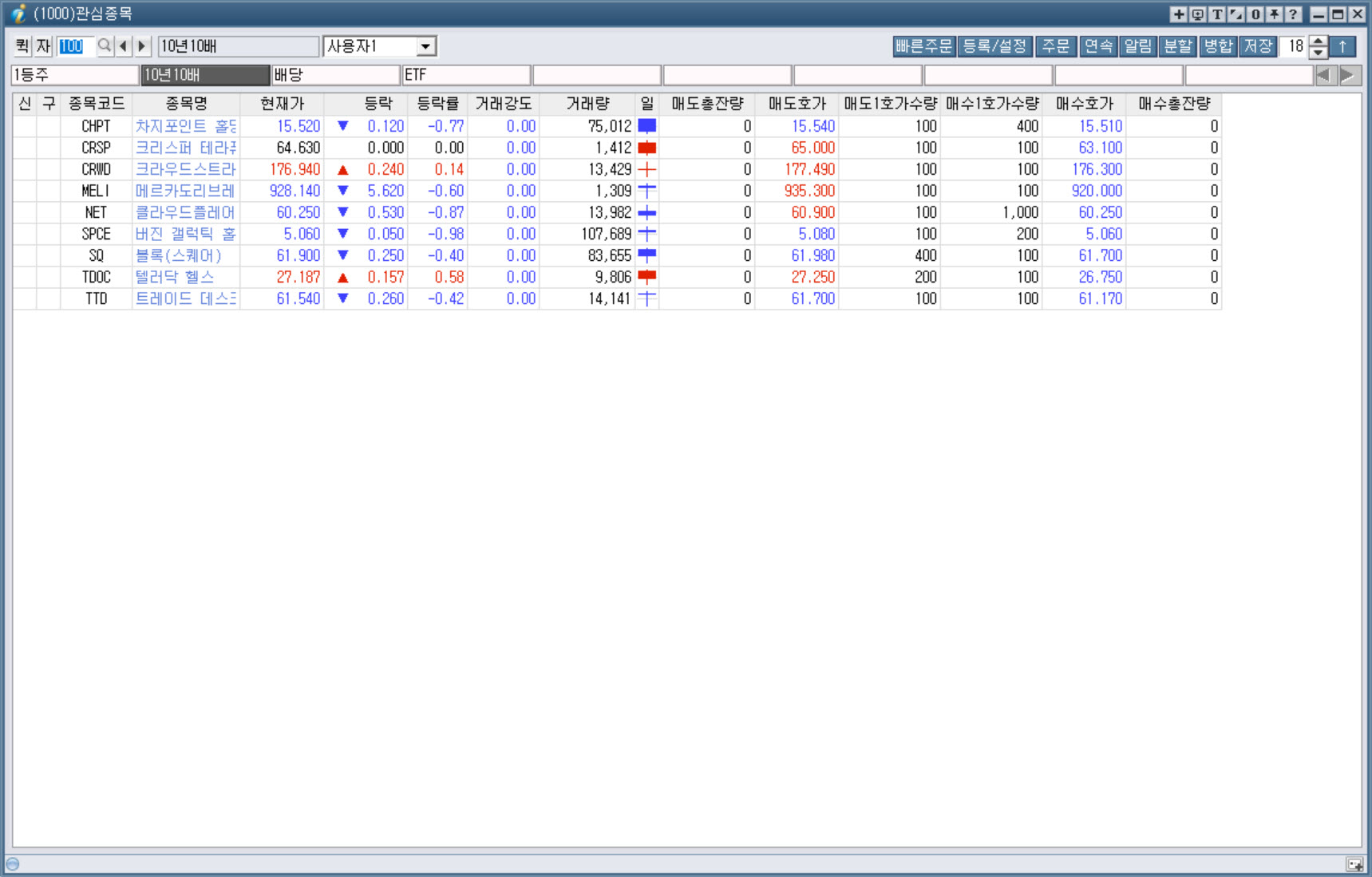Sort by 현재가 column header

282,104
